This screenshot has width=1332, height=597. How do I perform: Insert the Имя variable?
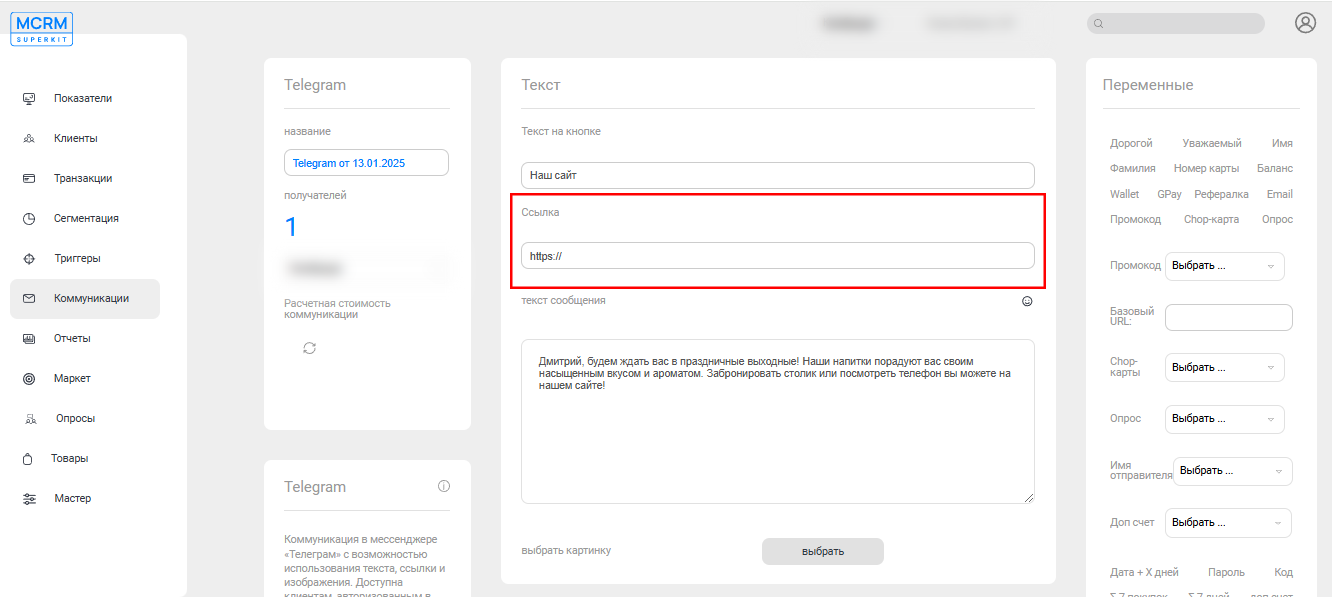tap(1282, 143)
